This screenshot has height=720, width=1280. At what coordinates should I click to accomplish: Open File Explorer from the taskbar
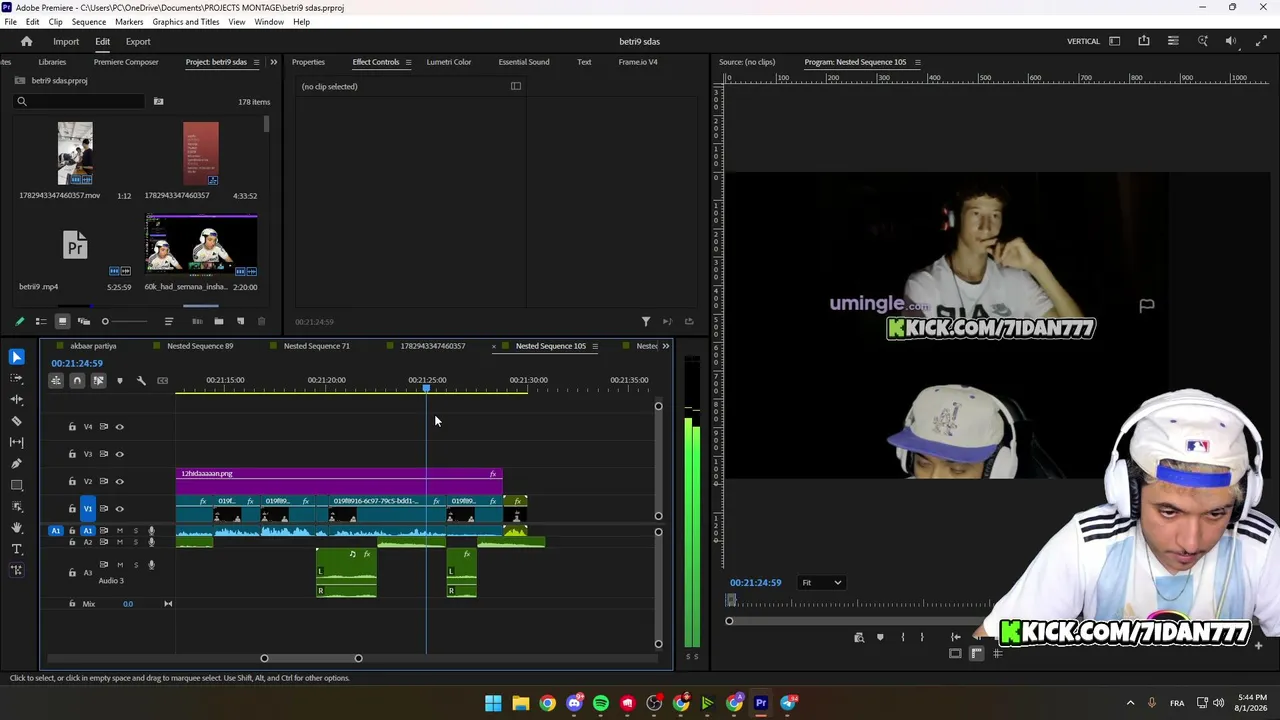pos(520,703)
